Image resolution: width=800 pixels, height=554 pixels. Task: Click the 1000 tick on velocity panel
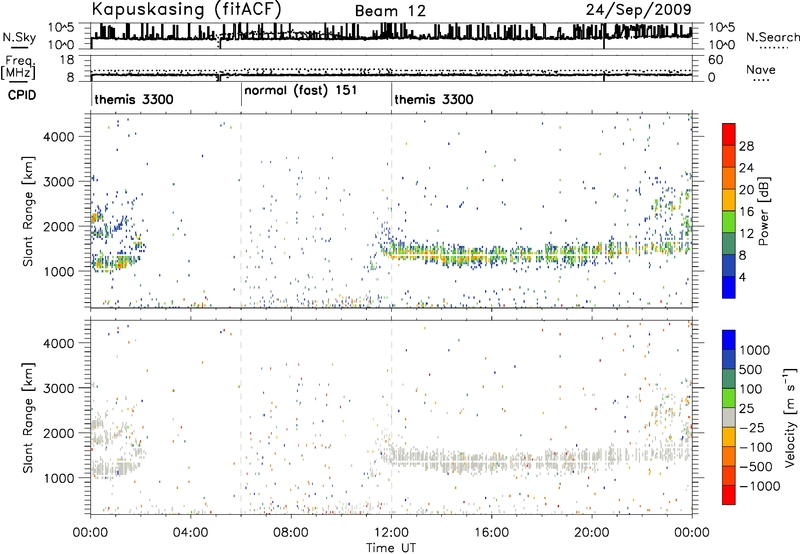[58, 478]
